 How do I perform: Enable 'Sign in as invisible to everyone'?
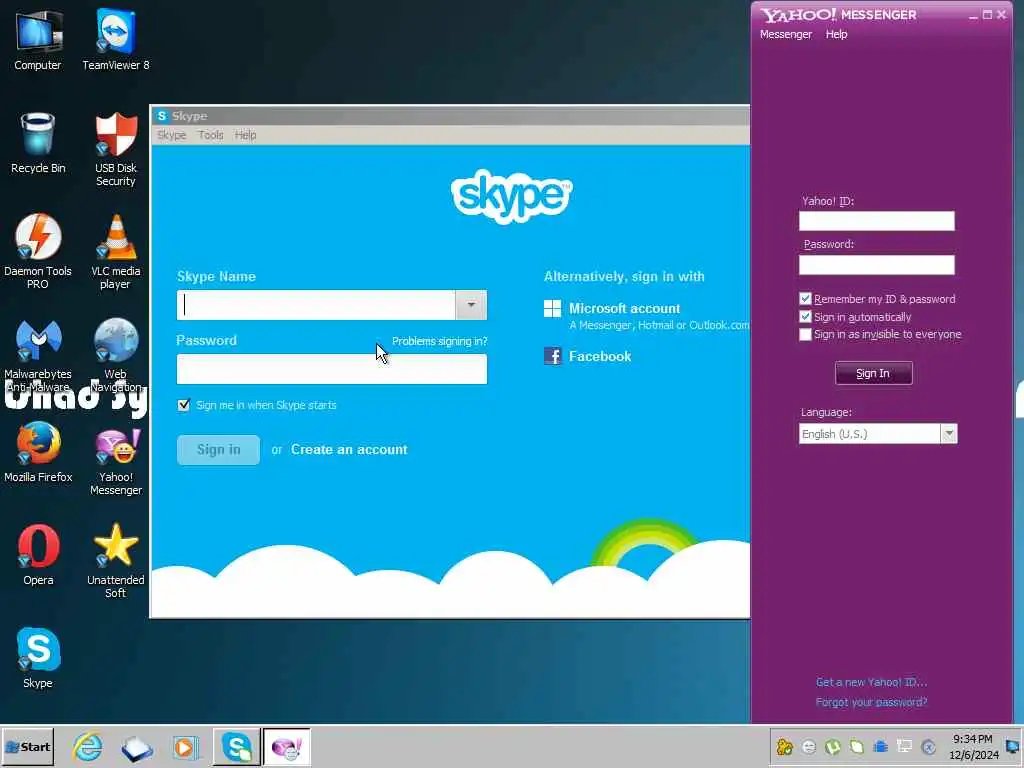point(805,334)
